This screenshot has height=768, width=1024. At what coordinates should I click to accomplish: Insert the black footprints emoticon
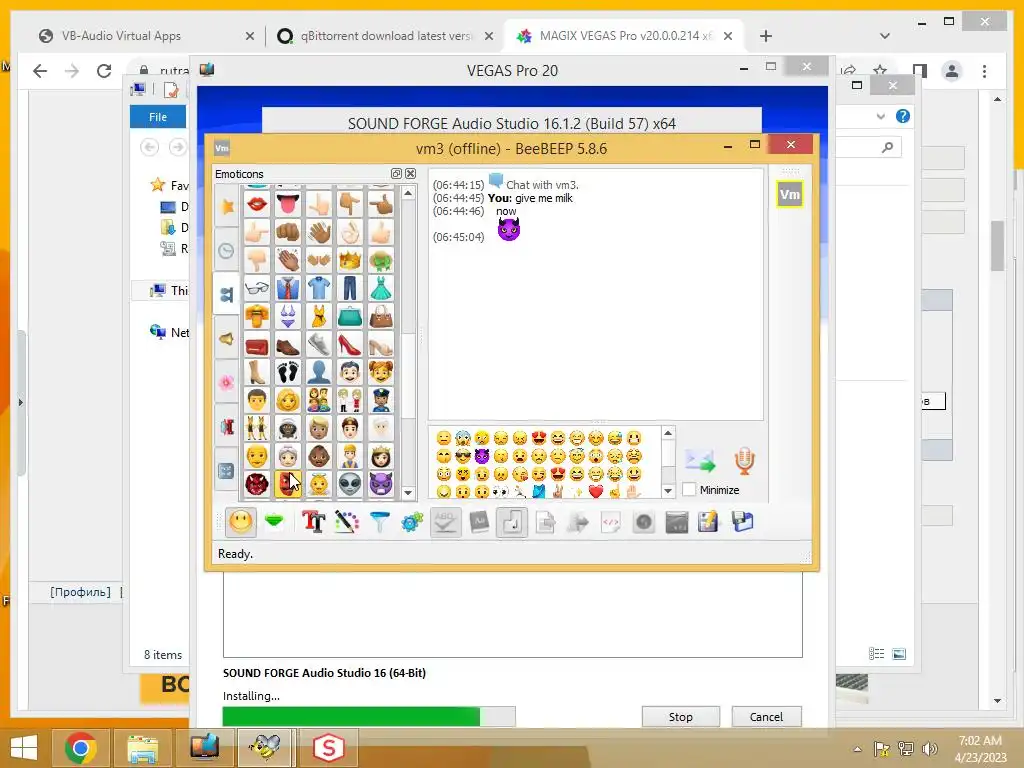click(x=287, y=372)
